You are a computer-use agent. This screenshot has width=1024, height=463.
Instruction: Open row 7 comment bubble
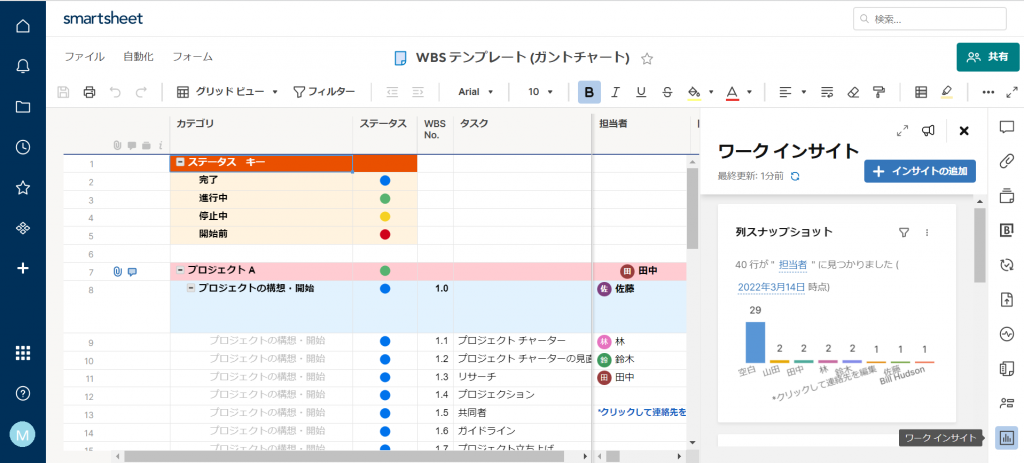[x=132, y=271]
